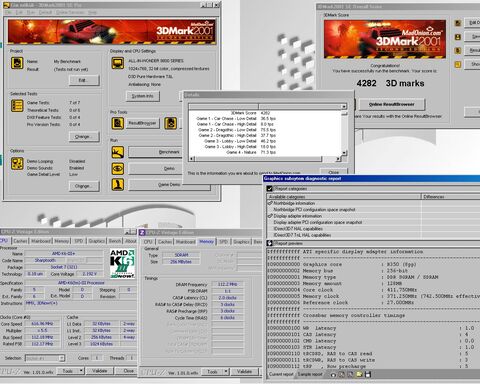
Task: Click the Demo button
Action: tap(156, 169)
